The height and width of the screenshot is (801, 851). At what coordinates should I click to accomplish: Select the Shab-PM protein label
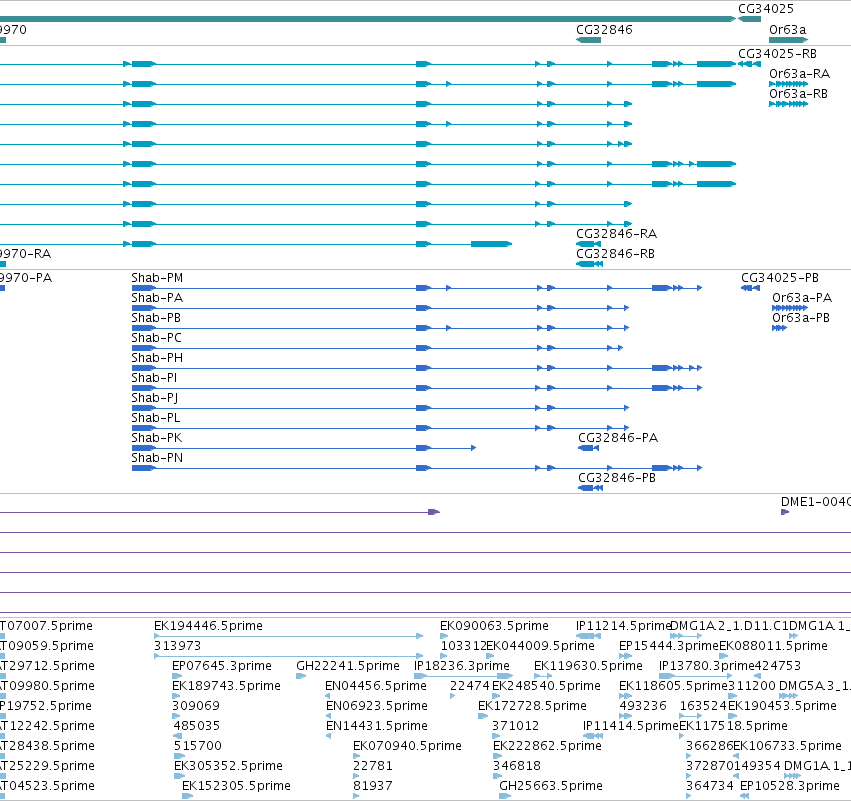pos(157,278)
